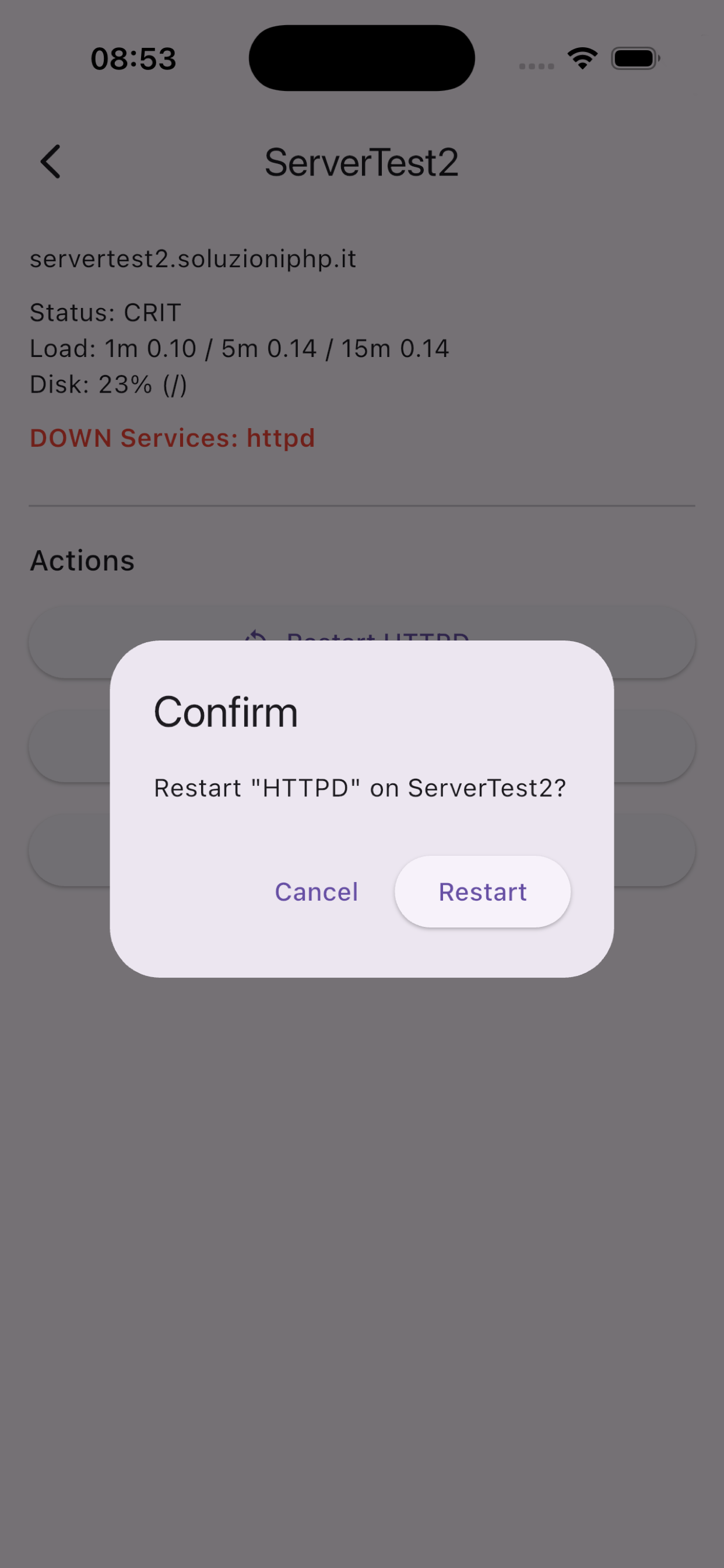This screenshot has height=1568, width=724.
Task: Confirm with the Restart button
Action: click(483, 892)
